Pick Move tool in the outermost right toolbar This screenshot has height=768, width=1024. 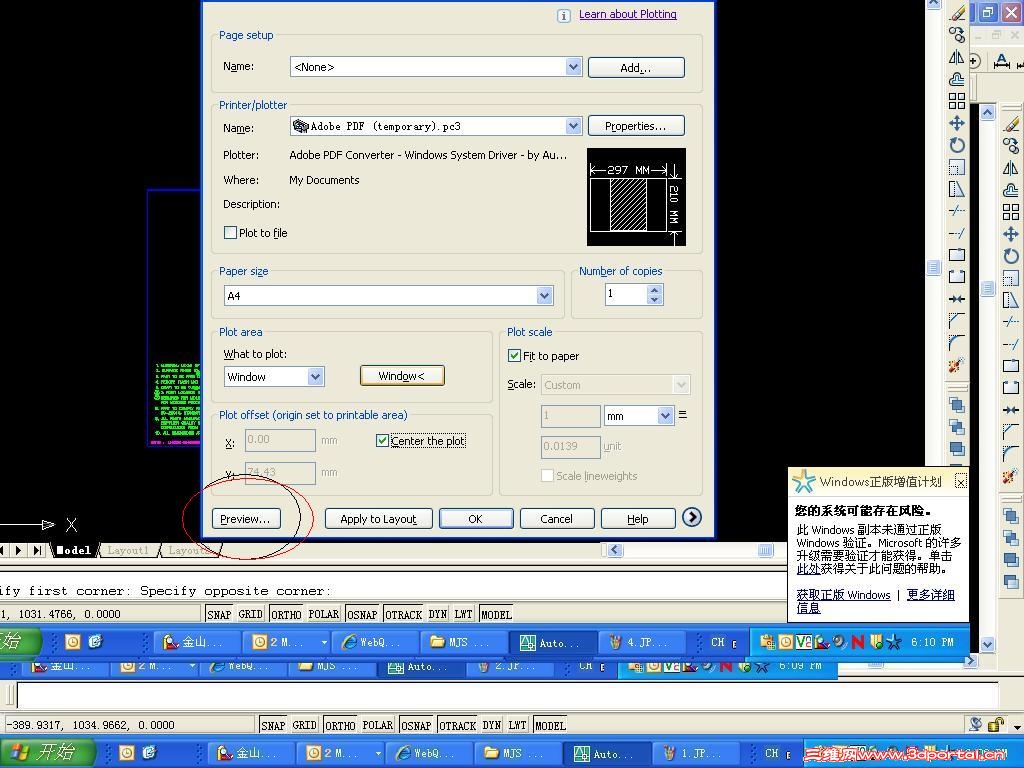click(1011, 234)
